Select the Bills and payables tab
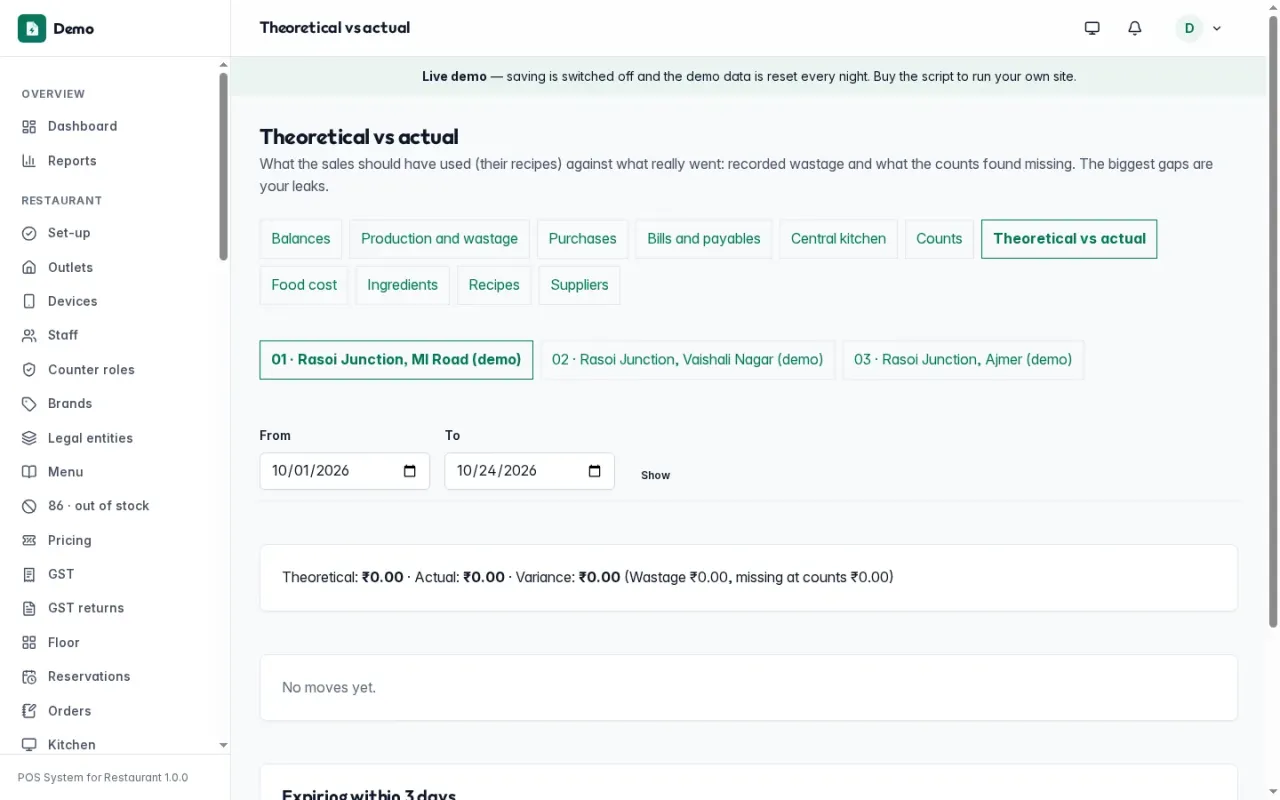This screenshot has height=800, width=1280. (704, 239)
